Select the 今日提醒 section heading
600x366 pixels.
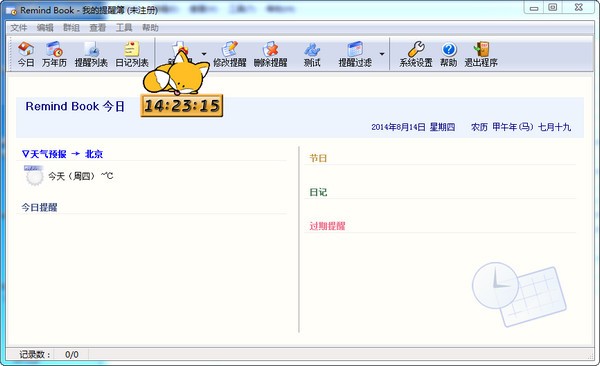click(39, 207)
